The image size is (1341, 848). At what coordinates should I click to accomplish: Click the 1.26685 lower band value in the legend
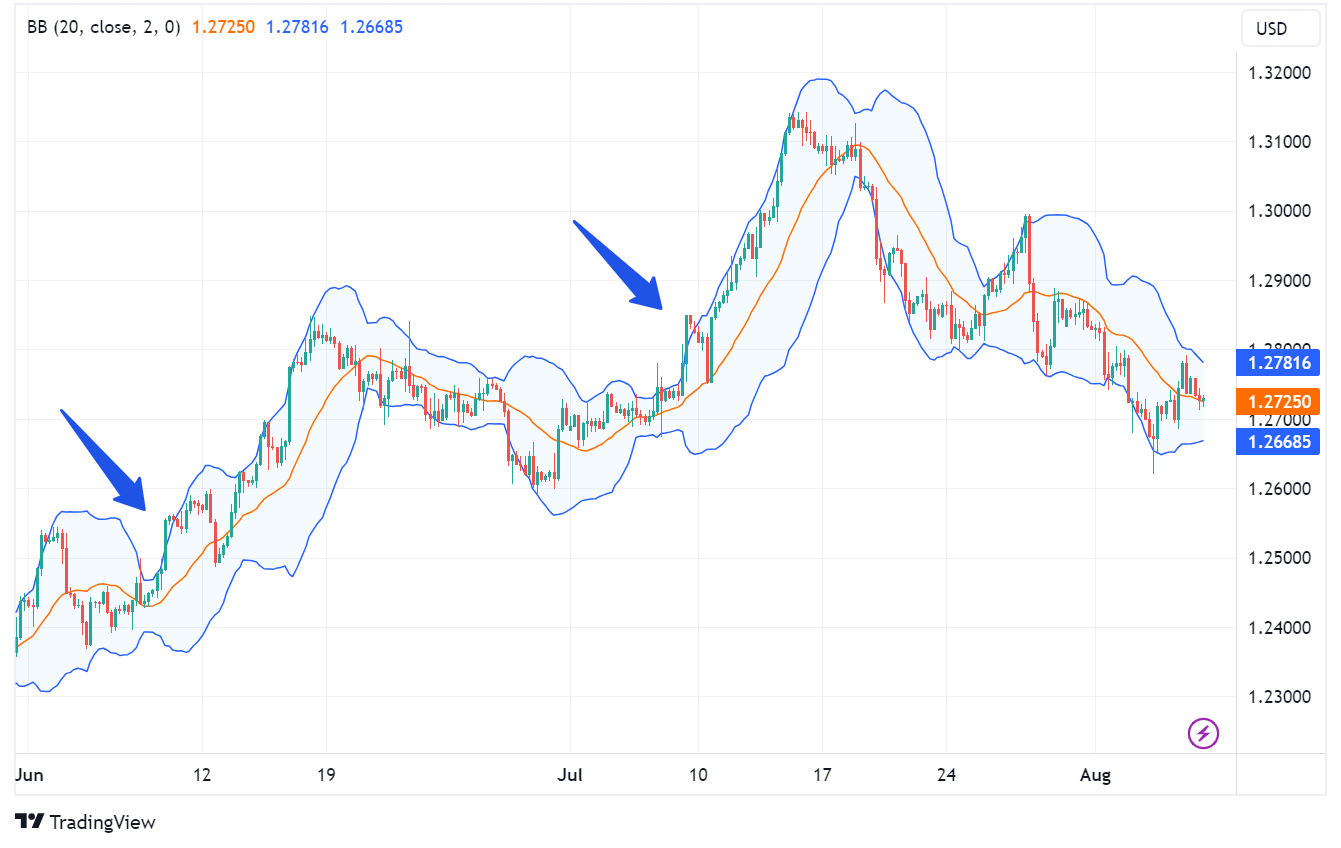[372, 27]
